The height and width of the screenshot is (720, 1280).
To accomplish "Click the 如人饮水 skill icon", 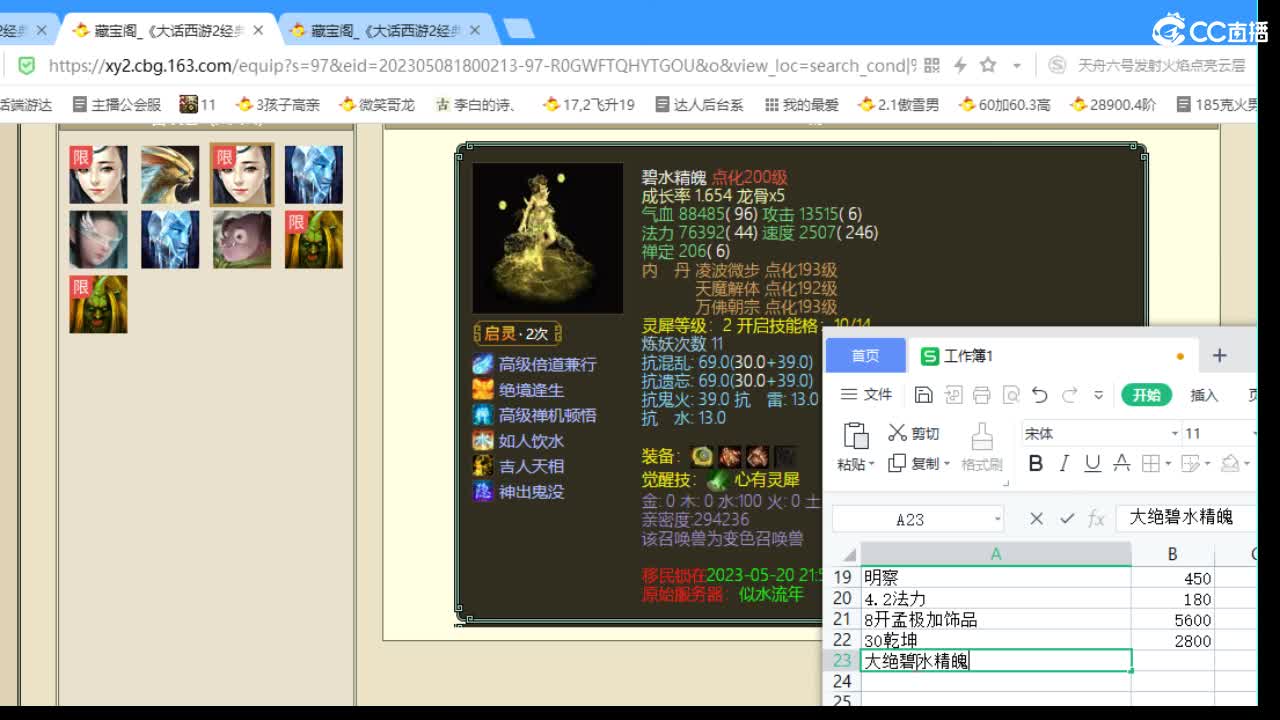I will click(483, 441).
